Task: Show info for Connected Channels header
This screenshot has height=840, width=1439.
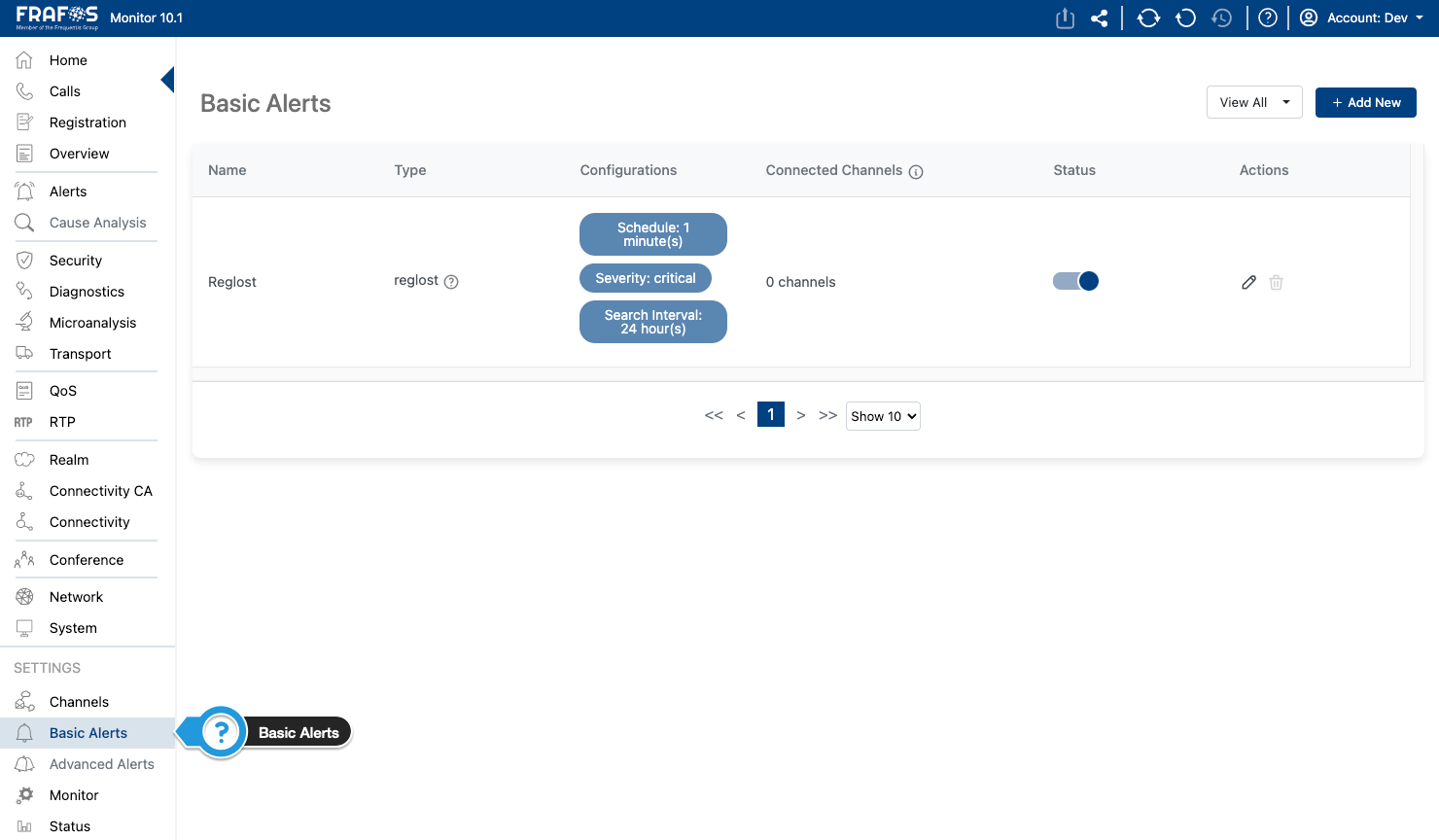Action: [916, 172]
